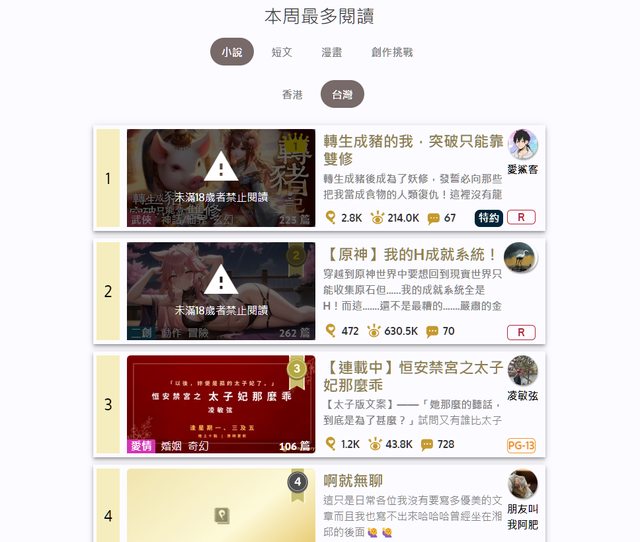
Task: Click the comments bubble icon showing 67
Action: (x=433, y=218)
